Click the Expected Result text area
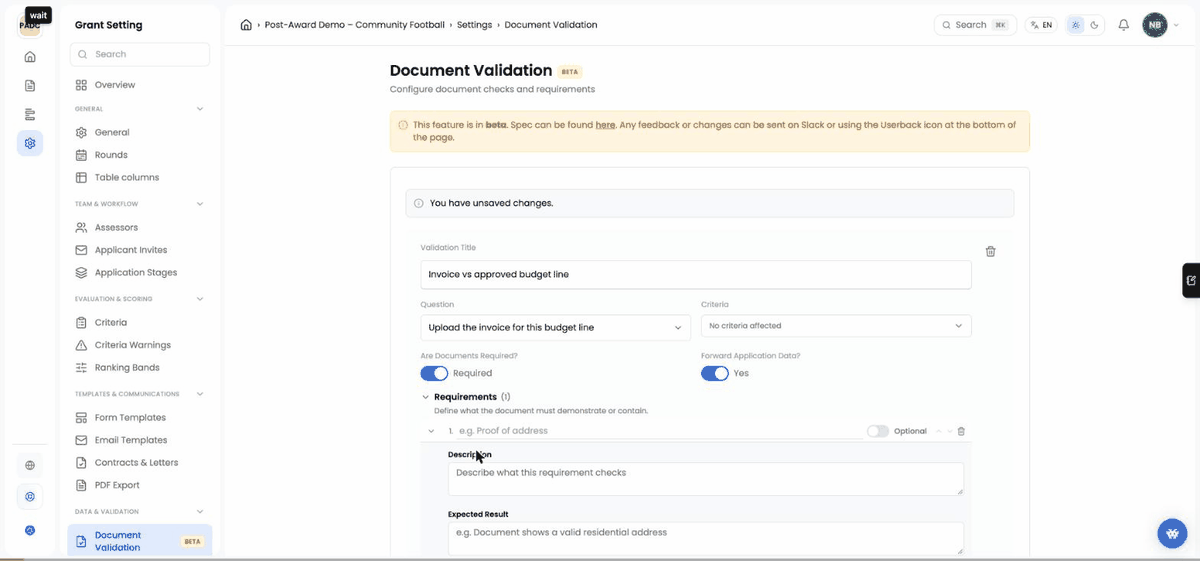Screen dimensions: 1200x561 pyautogui.click(x=705, y=538)
